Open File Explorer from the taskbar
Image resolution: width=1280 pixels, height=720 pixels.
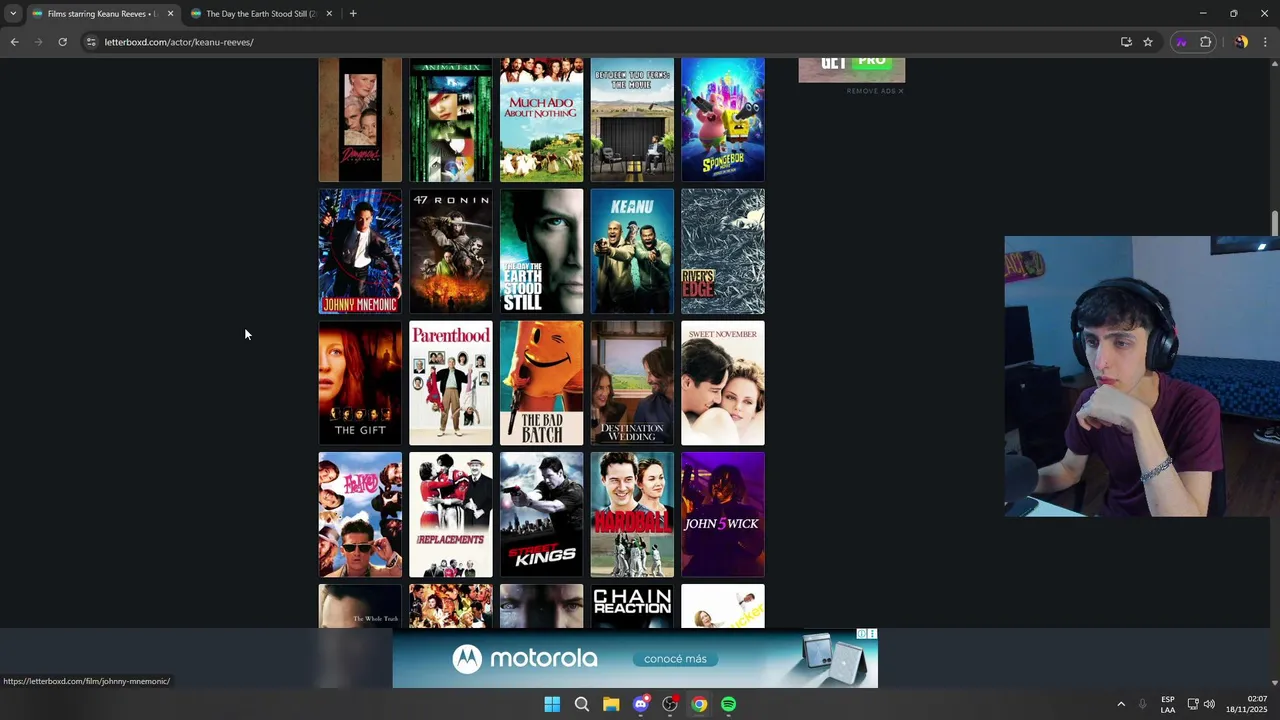(x=611, y=704)
